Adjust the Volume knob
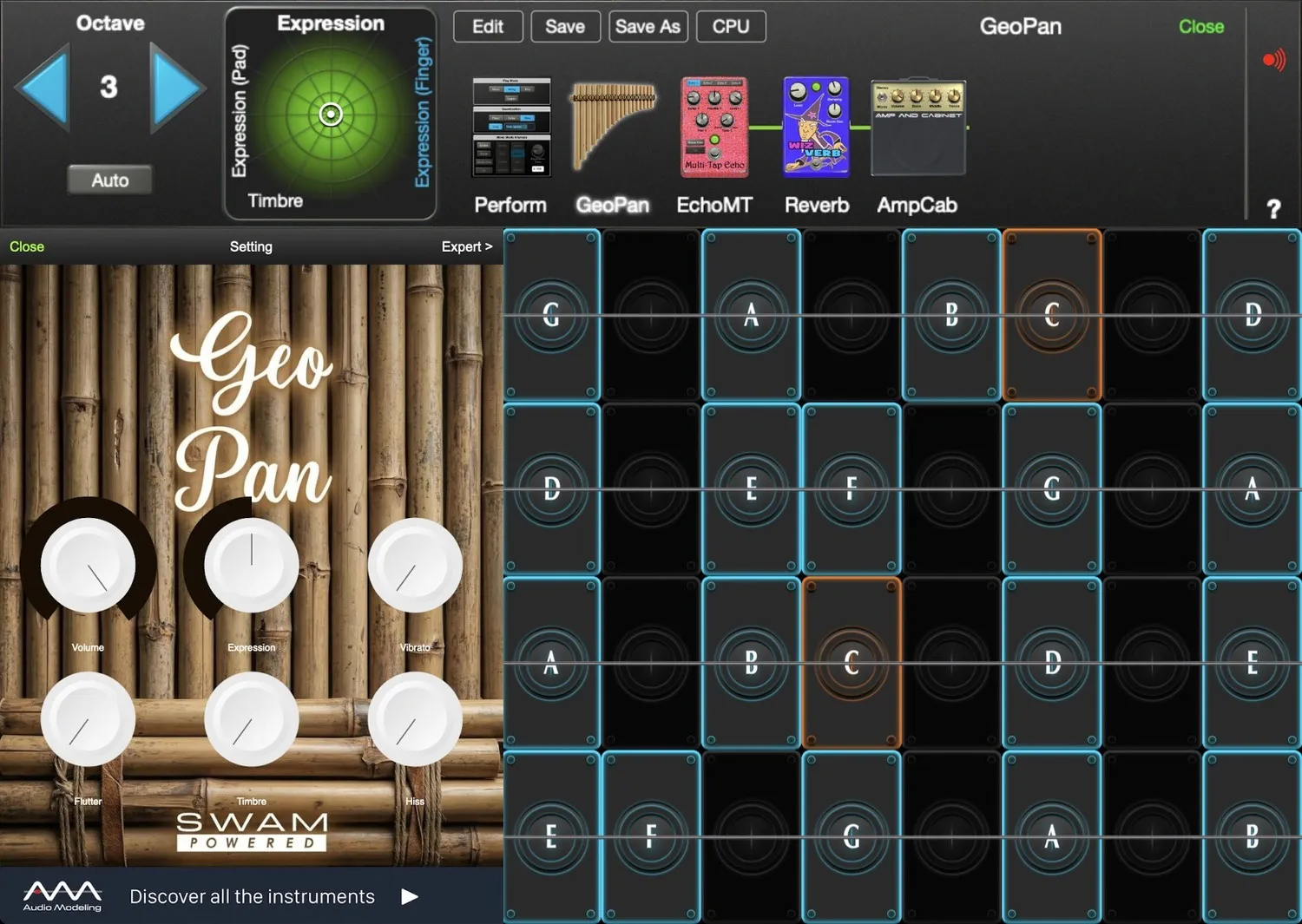The width and height of the screenshot is (1302, 924). coord(88,566)
